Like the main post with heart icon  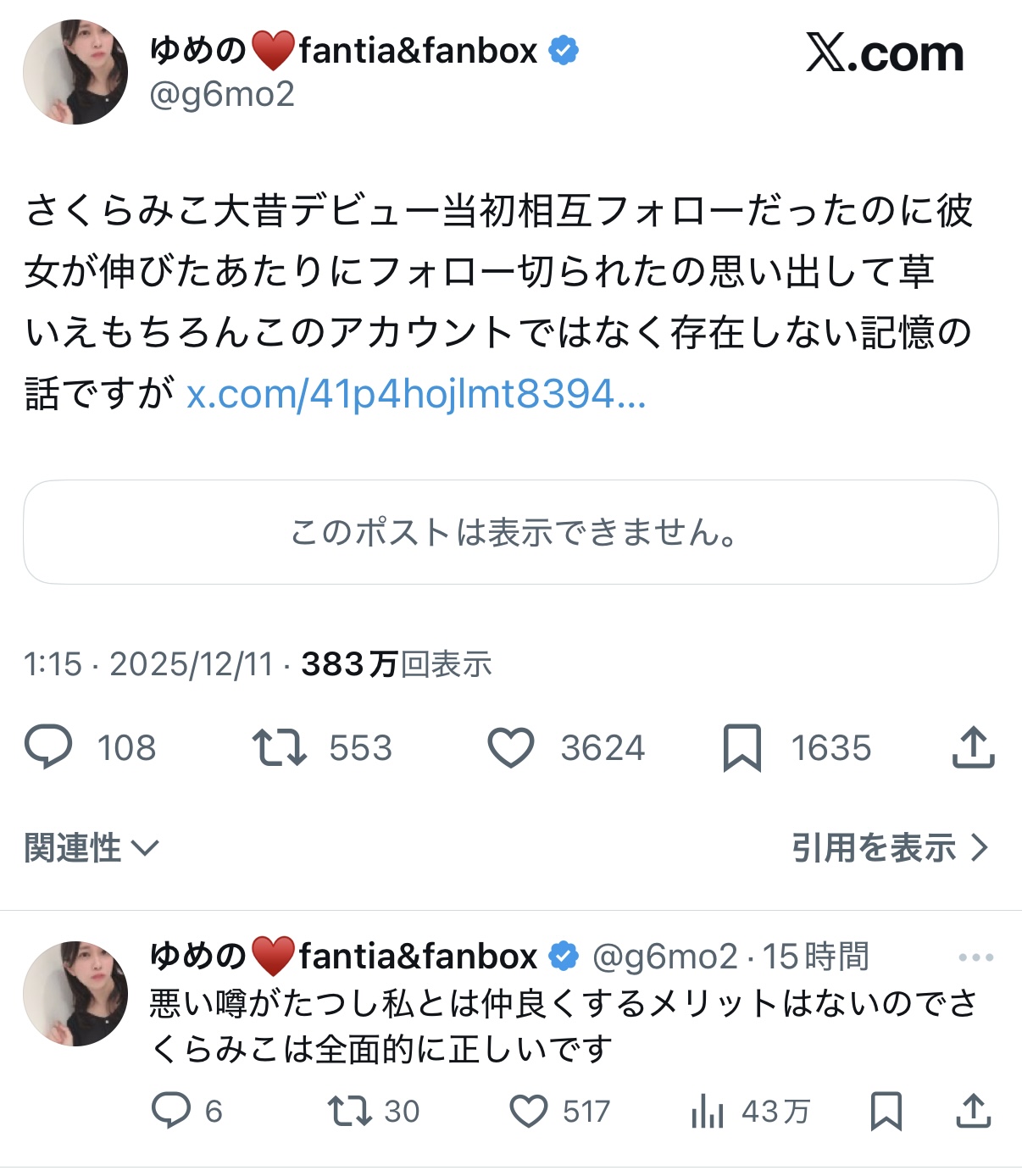pyautogui.click(x=511, y=747)
